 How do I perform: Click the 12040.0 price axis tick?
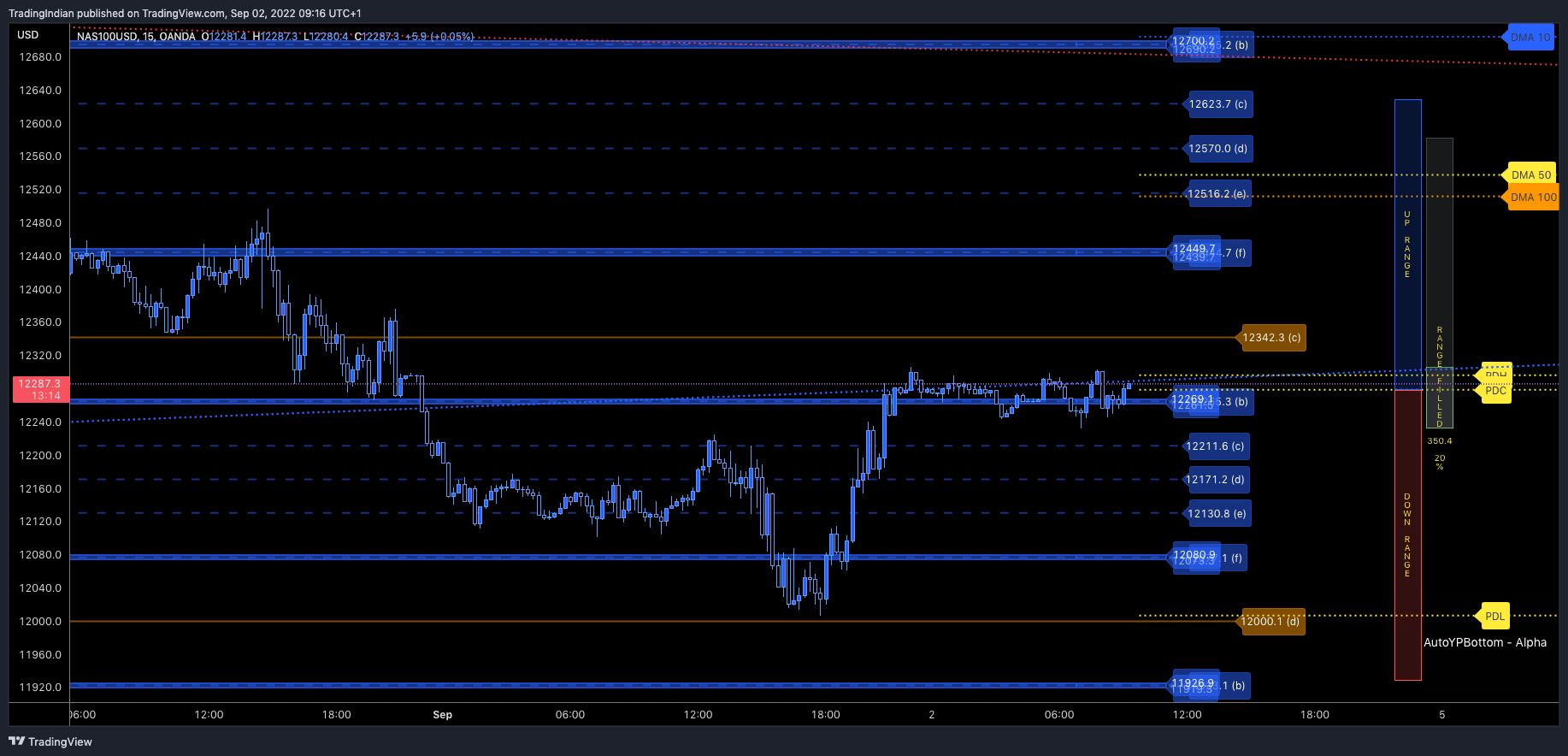(x=40, y=588)
